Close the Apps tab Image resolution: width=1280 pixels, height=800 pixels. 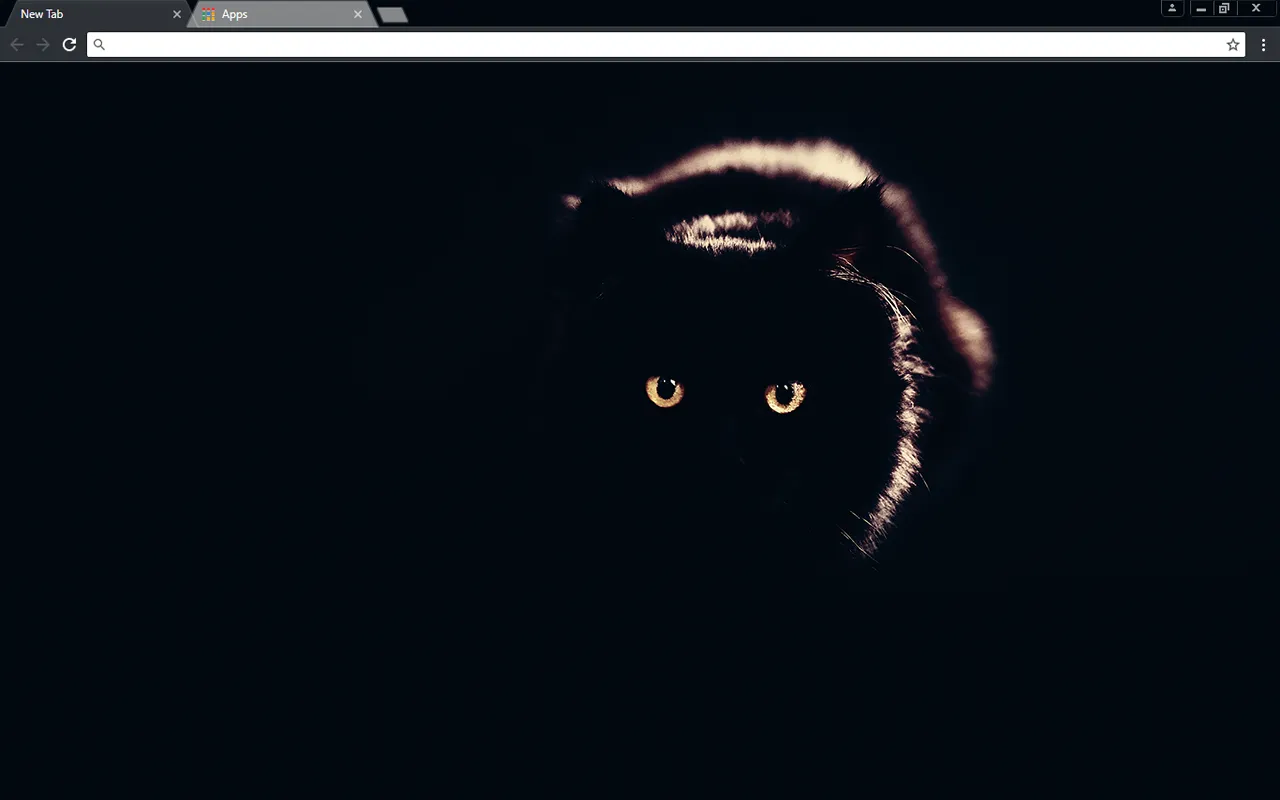coord(358,15)
